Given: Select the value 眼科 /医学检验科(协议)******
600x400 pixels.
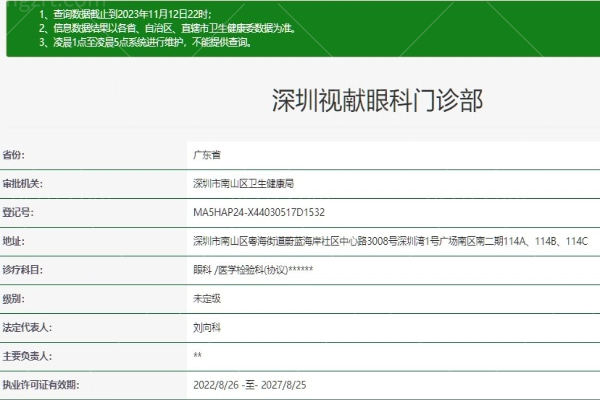Looking at the screenshot, I should click(253, 270).
